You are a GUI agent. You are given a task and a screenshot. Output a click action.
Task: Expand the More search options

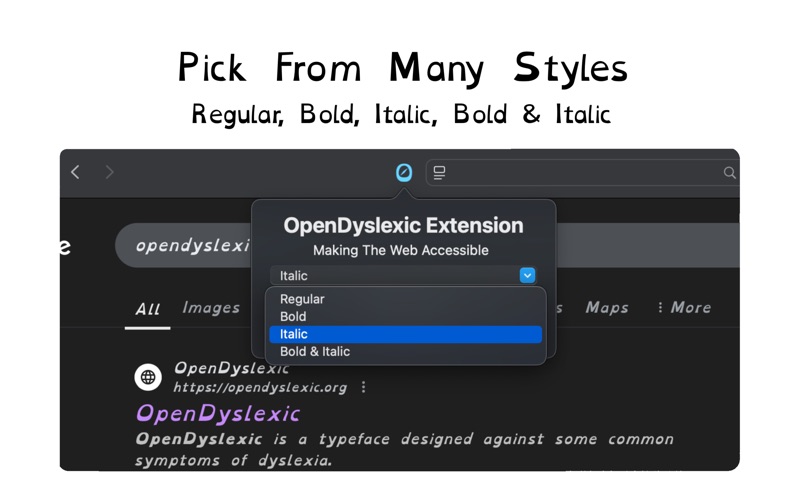tap(684, 307)
